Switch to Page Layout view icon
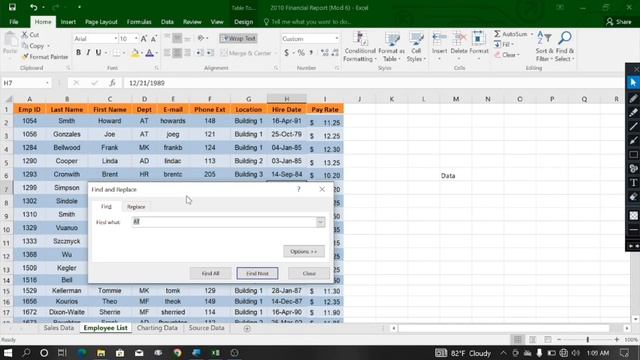 coord(533,340)
